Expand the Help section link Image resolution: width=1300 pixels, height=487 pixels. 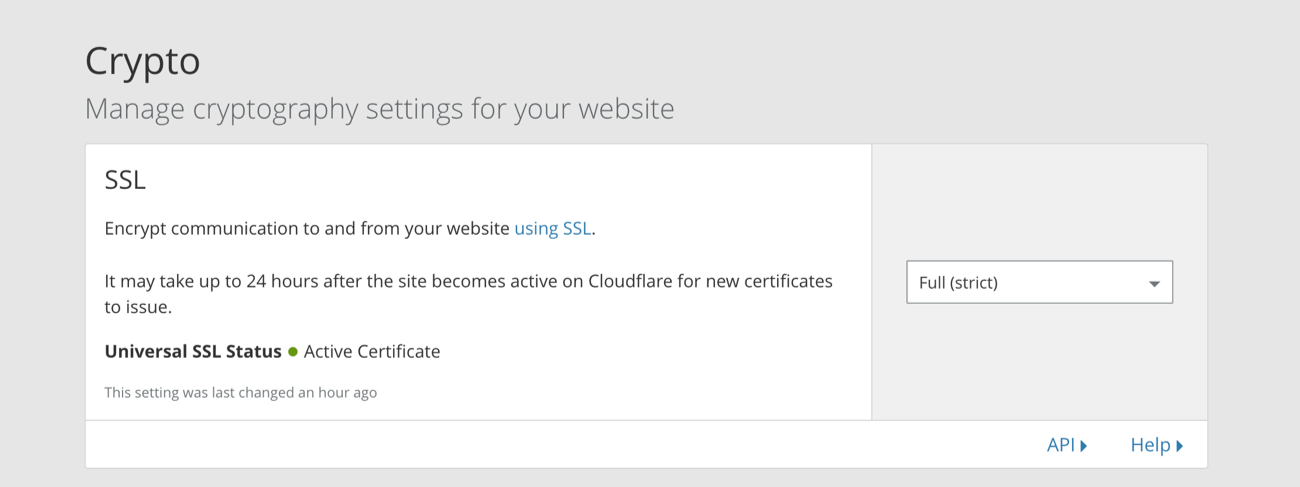[1150, 445]
